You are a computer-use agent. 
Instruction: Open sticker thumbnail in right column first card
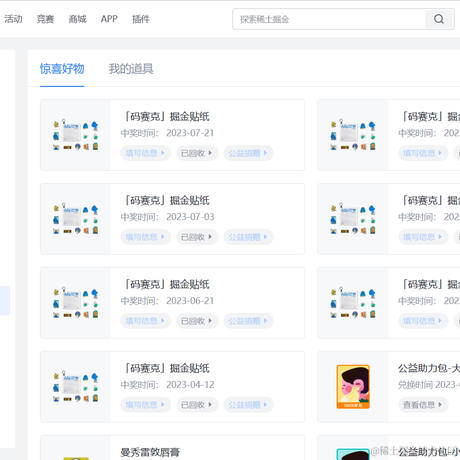click(x=353, y=135)
